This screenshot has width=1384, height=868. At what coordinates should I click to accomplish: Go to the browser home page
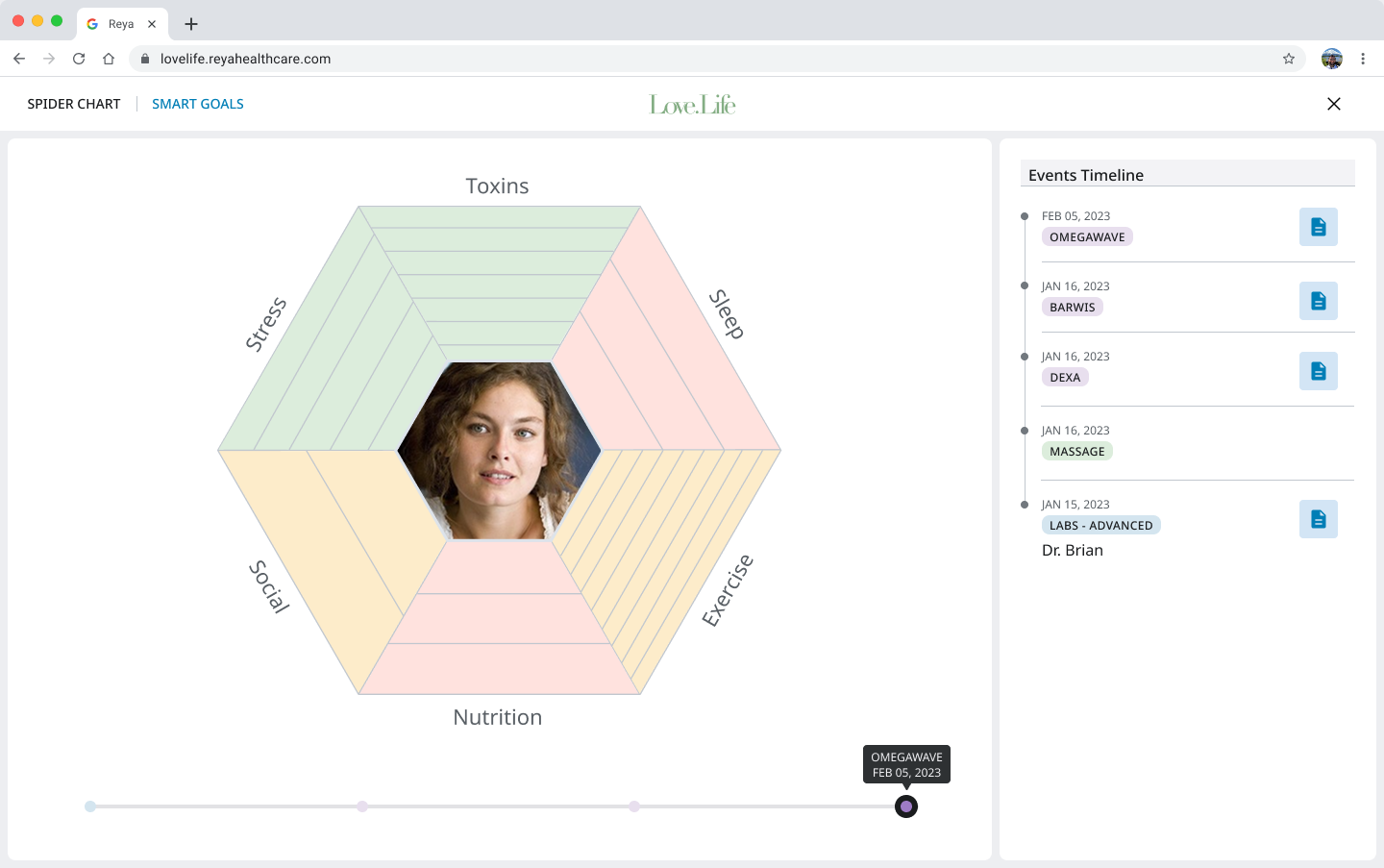click(109, 59)
